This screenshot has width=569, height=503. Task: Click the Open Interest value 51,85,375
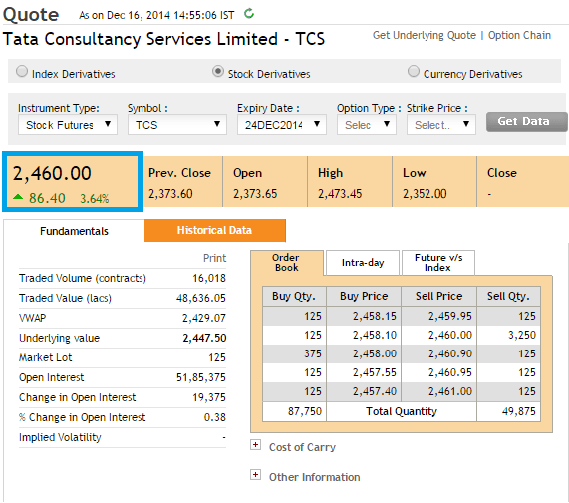(x=201, y=377)
